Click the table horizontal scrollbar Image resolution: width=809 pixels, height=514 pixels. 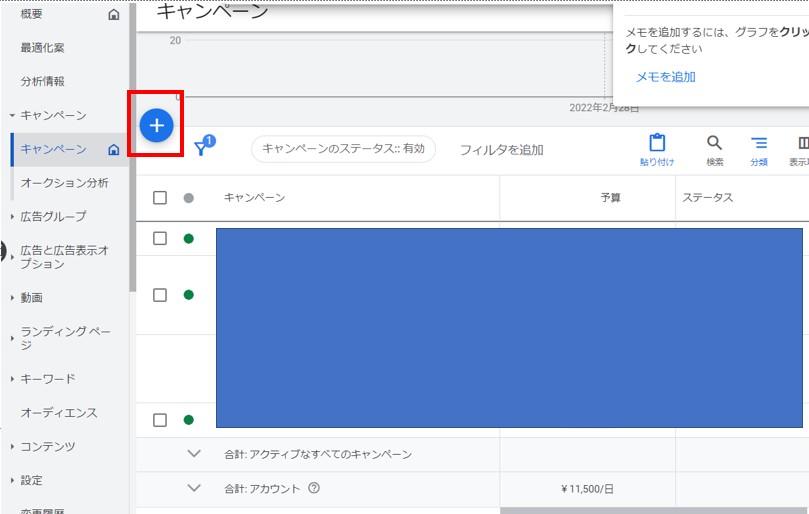(x=654, y=511)
